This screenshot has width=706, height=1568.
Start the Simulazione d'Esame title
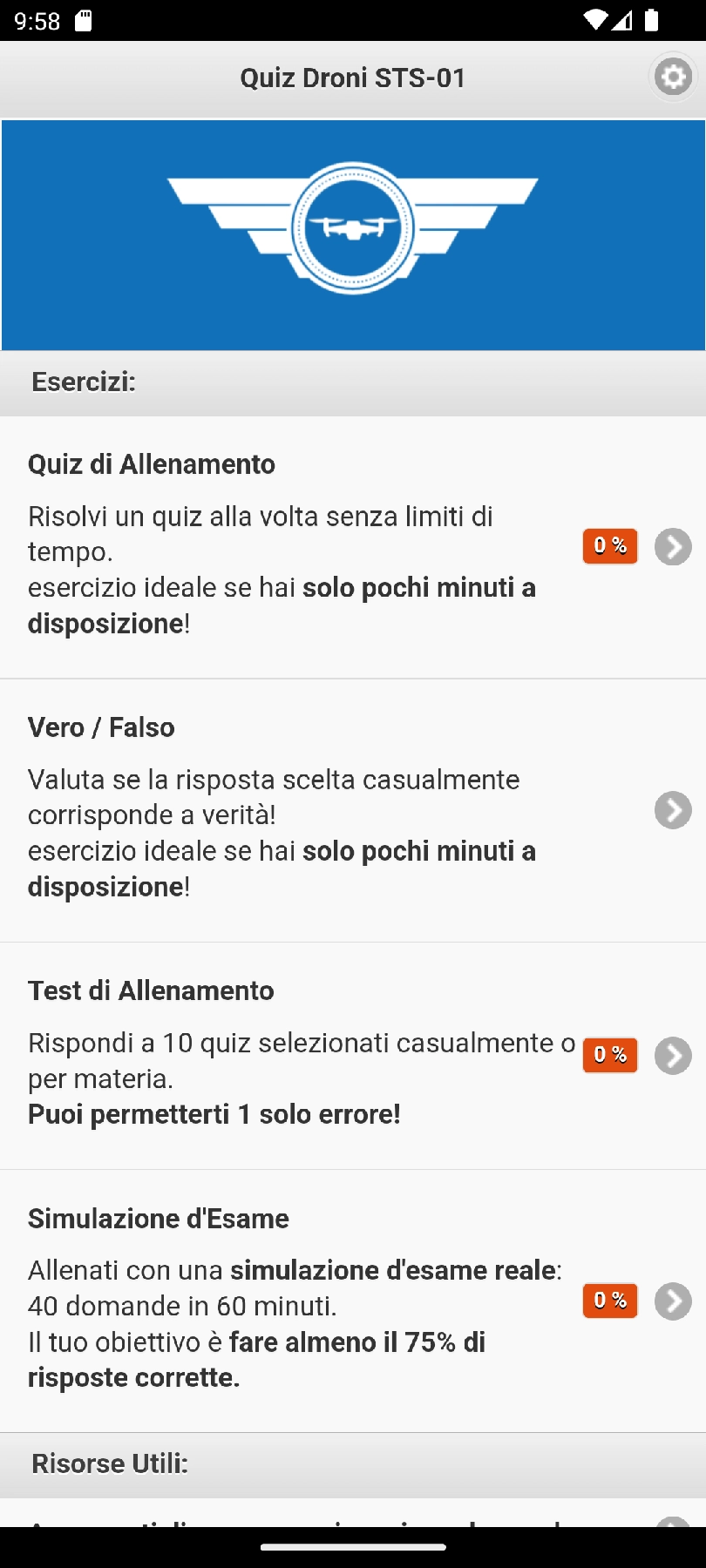tap(159, 1219)
